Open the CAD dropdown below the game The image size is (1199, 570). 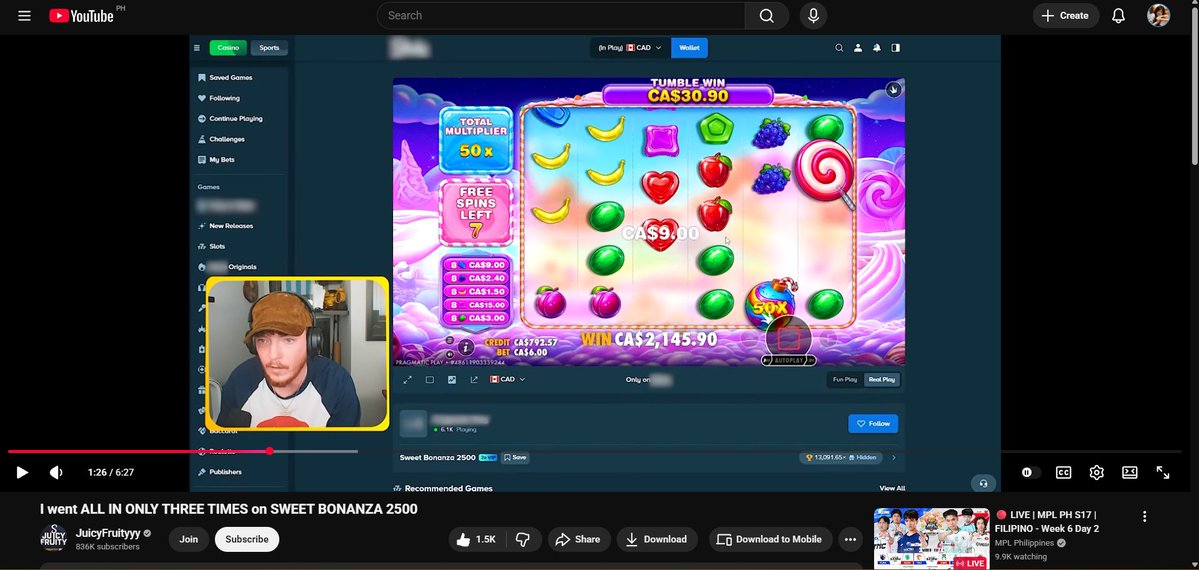pos(508,379)
